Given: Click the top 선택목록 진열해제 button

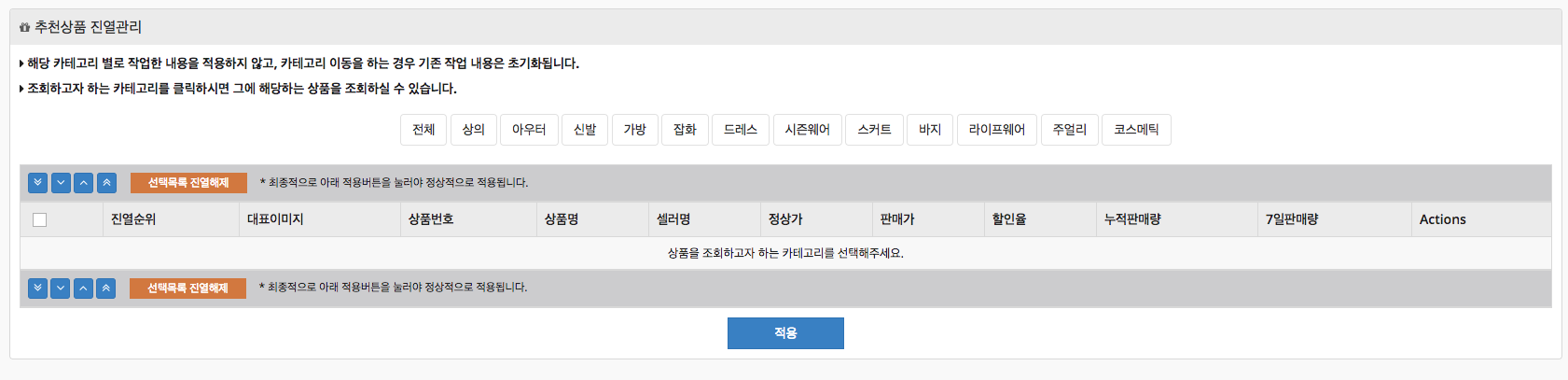Looking at the screenshot, I should [188, 183].
